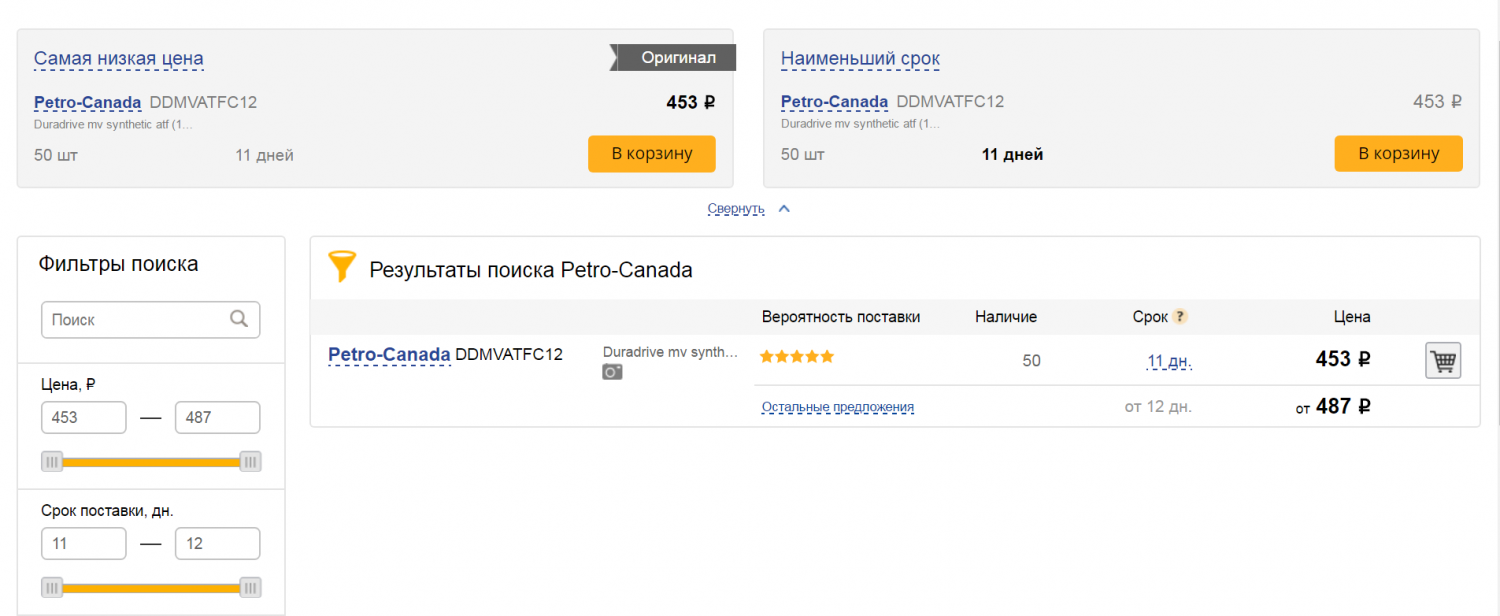Click the question mark icon next to Срок
The width and height of the screenshot is (1500, 616).
(1180, 316)
